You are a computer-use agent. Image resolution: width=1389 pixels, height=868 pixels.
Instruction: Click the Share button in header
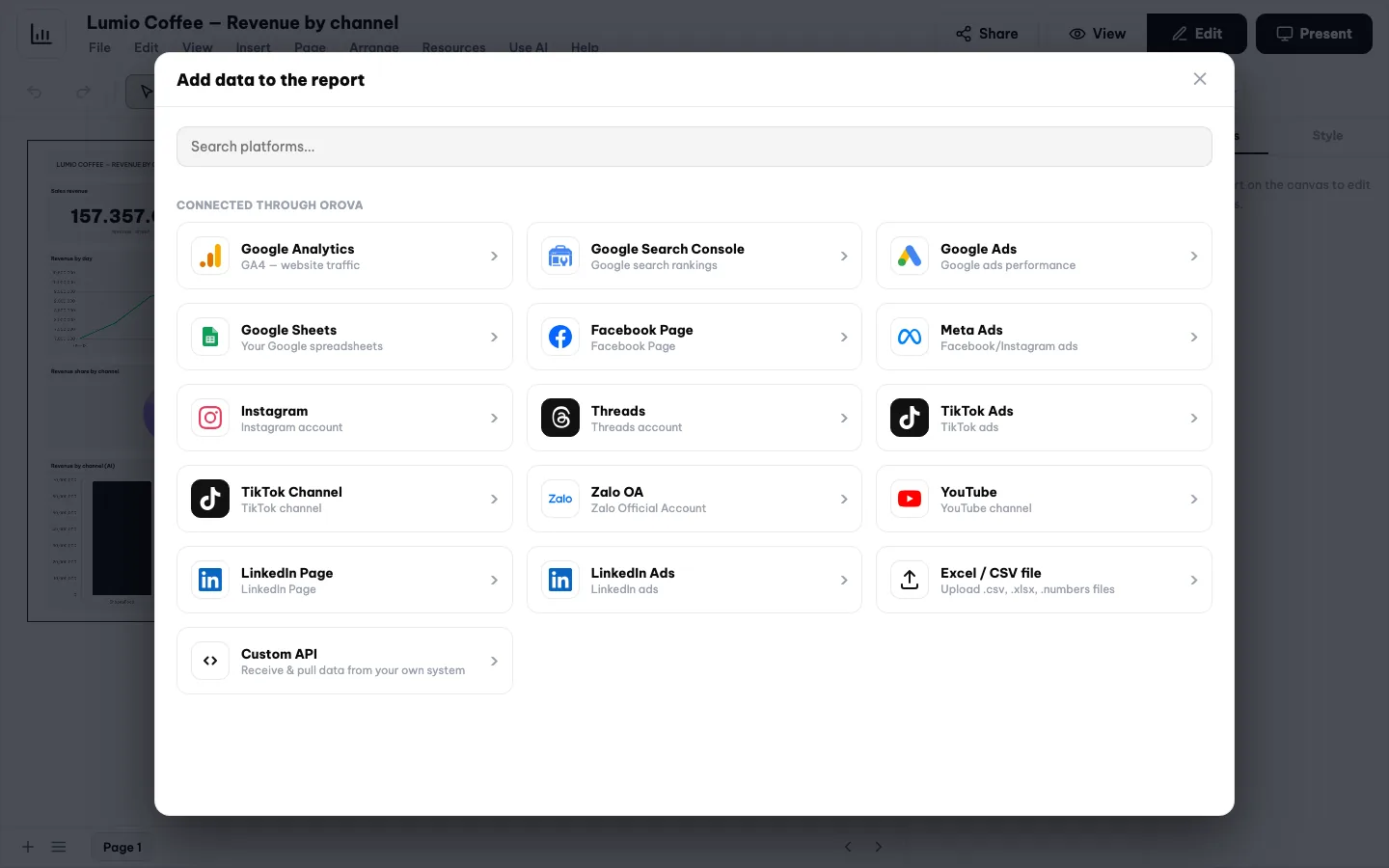pyautogui.click(x=987, y=34)
